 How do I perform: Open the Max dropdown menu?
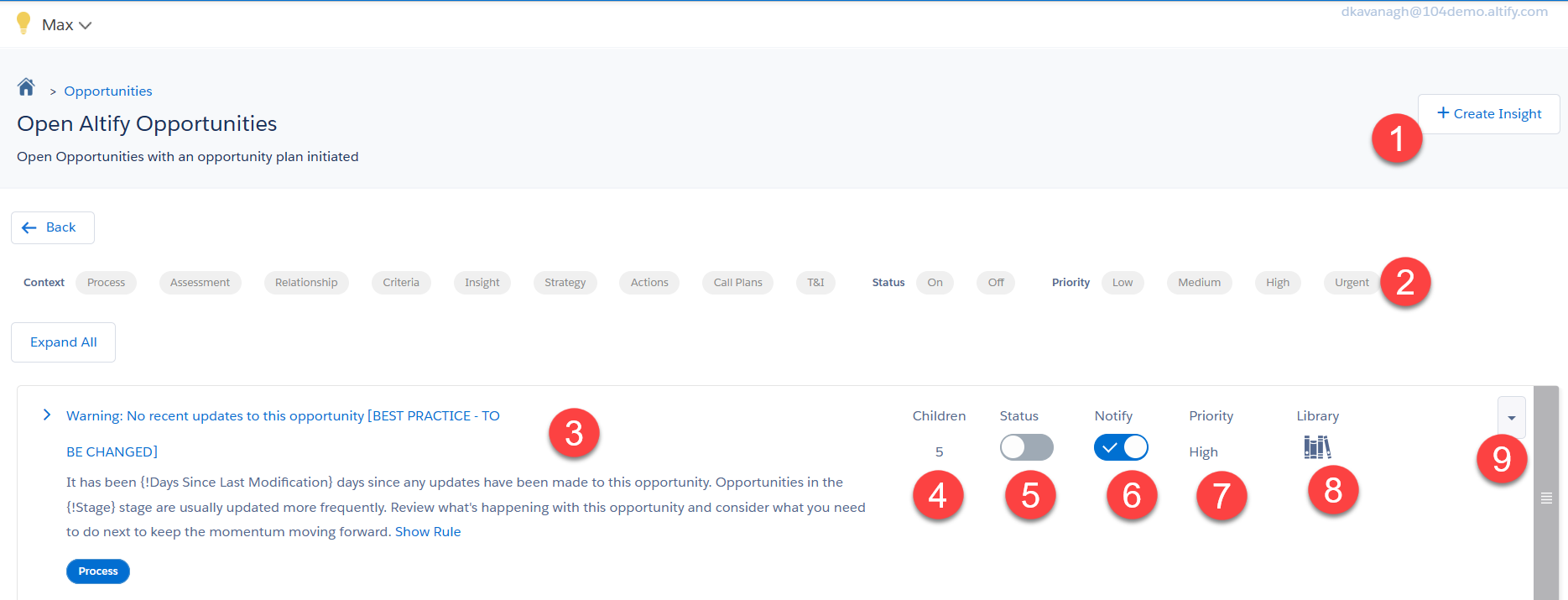pos(67,25)
